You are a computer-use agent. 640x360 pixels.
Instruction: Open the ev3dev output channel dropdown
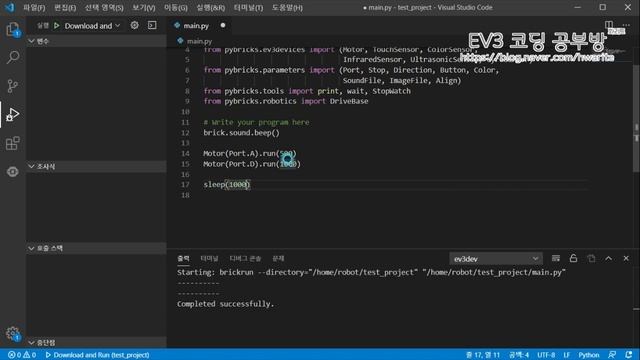496,259
